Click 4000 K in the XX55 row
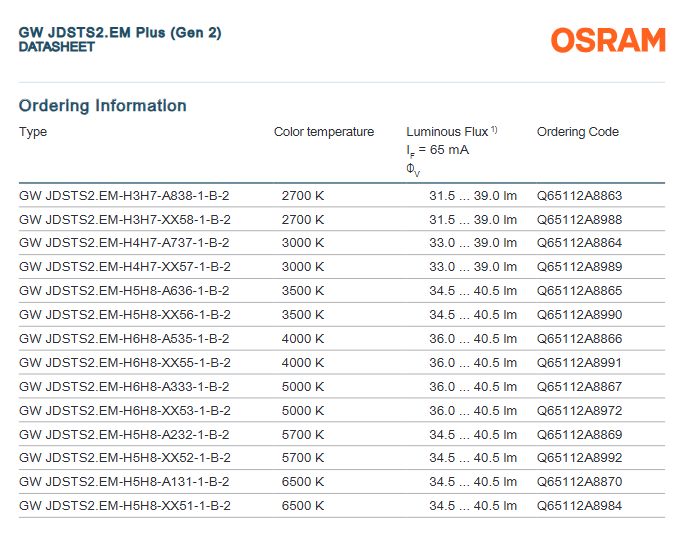Screen dimensions: 681x537 [x=303, y=362]
